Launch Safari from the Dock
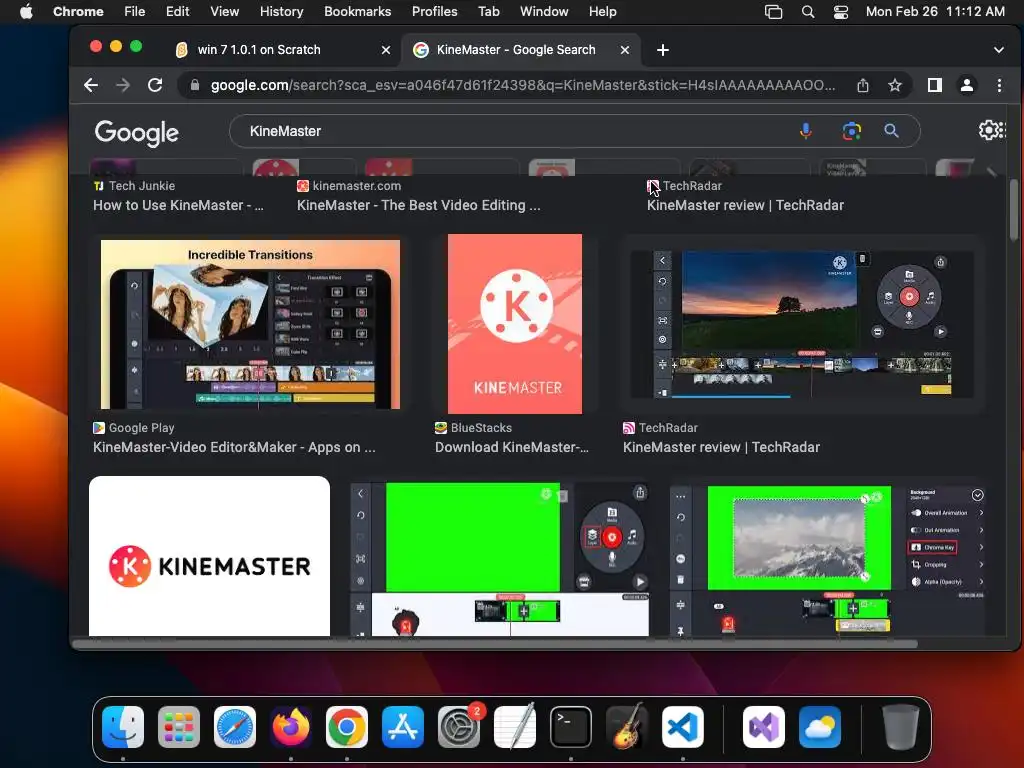 point(234,727)
